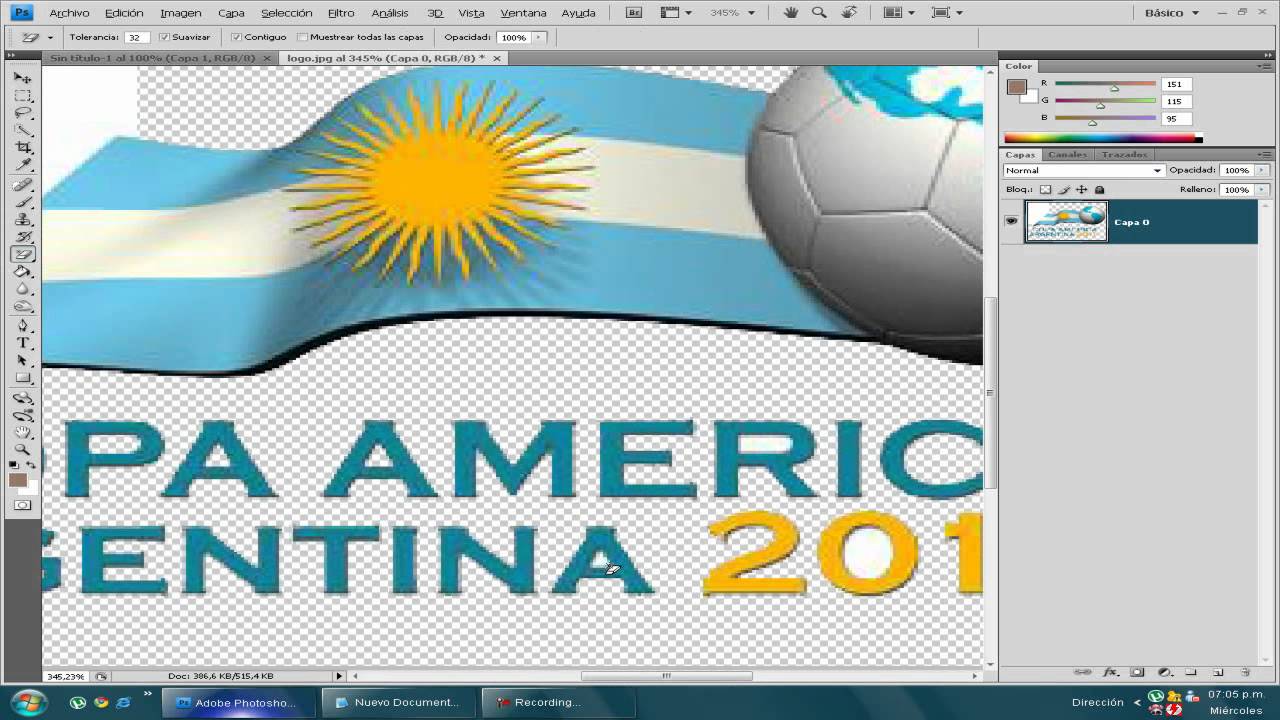Switch to Trazados tab
1280x720 pixels.
click(x=1122, y=155)
